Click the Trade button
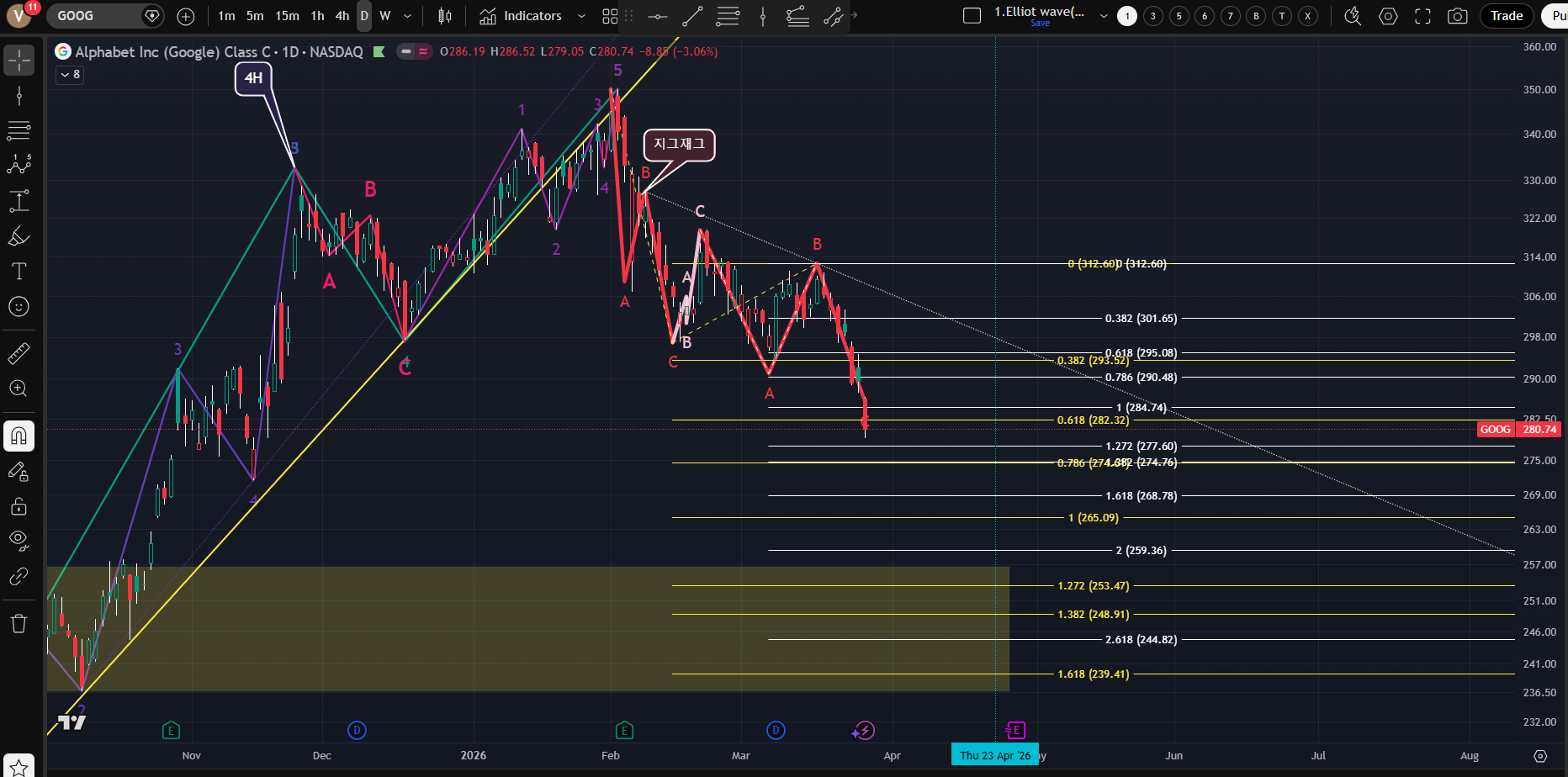 [x=1506, y=16]
